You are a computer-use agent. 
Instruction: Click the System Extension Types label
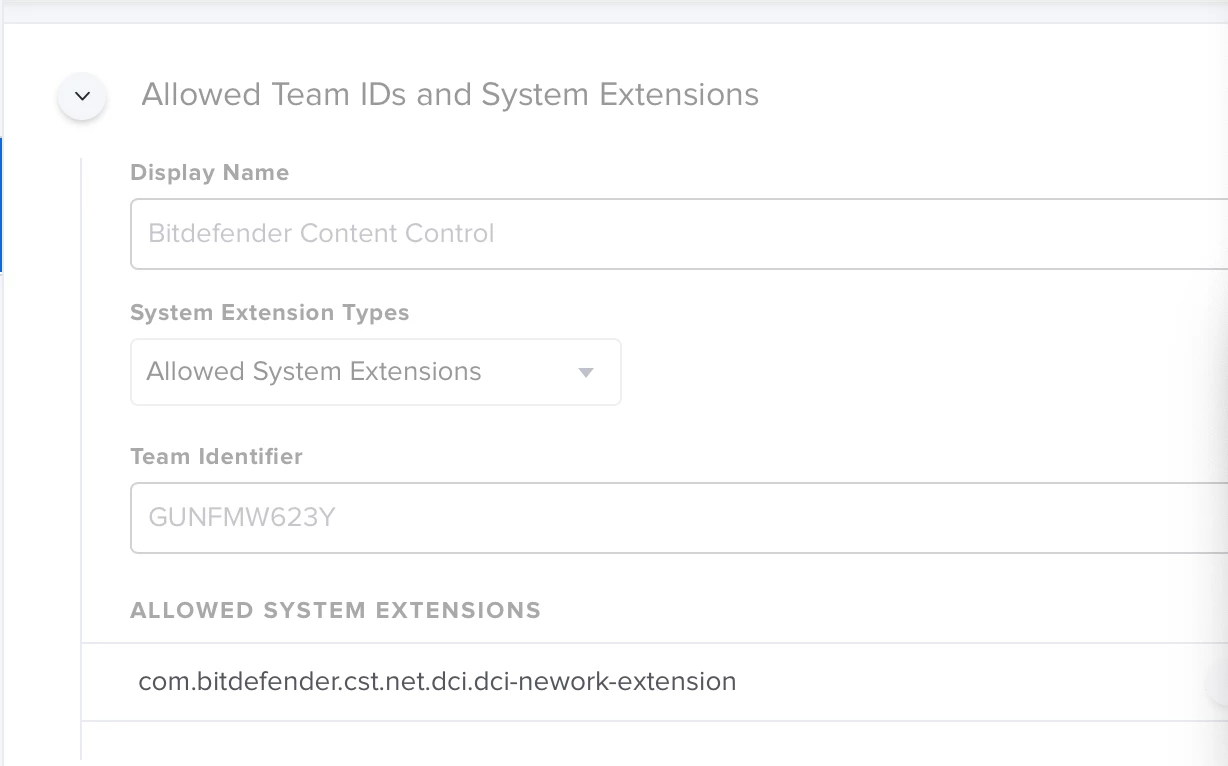pyautogui.click(x=269, y=313)
